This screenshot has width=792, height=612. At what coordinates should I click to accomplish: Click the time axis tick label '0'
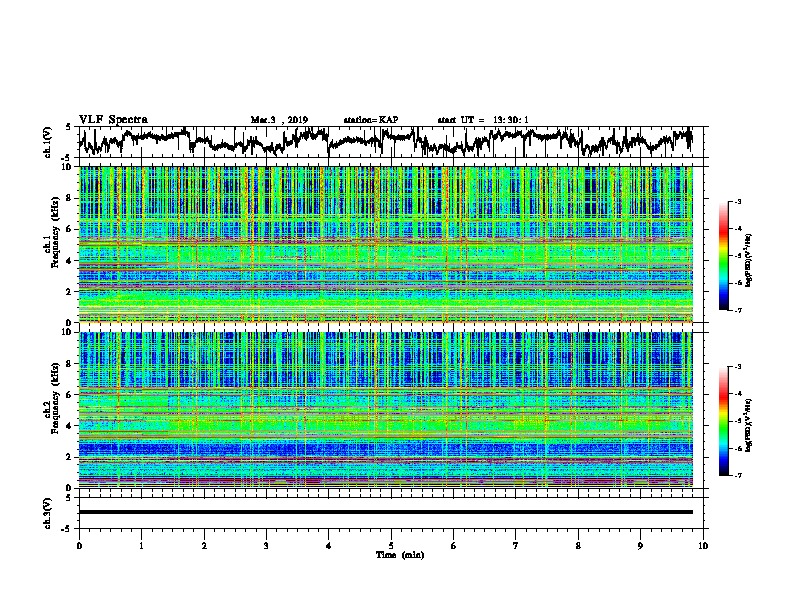coord(79,546)
